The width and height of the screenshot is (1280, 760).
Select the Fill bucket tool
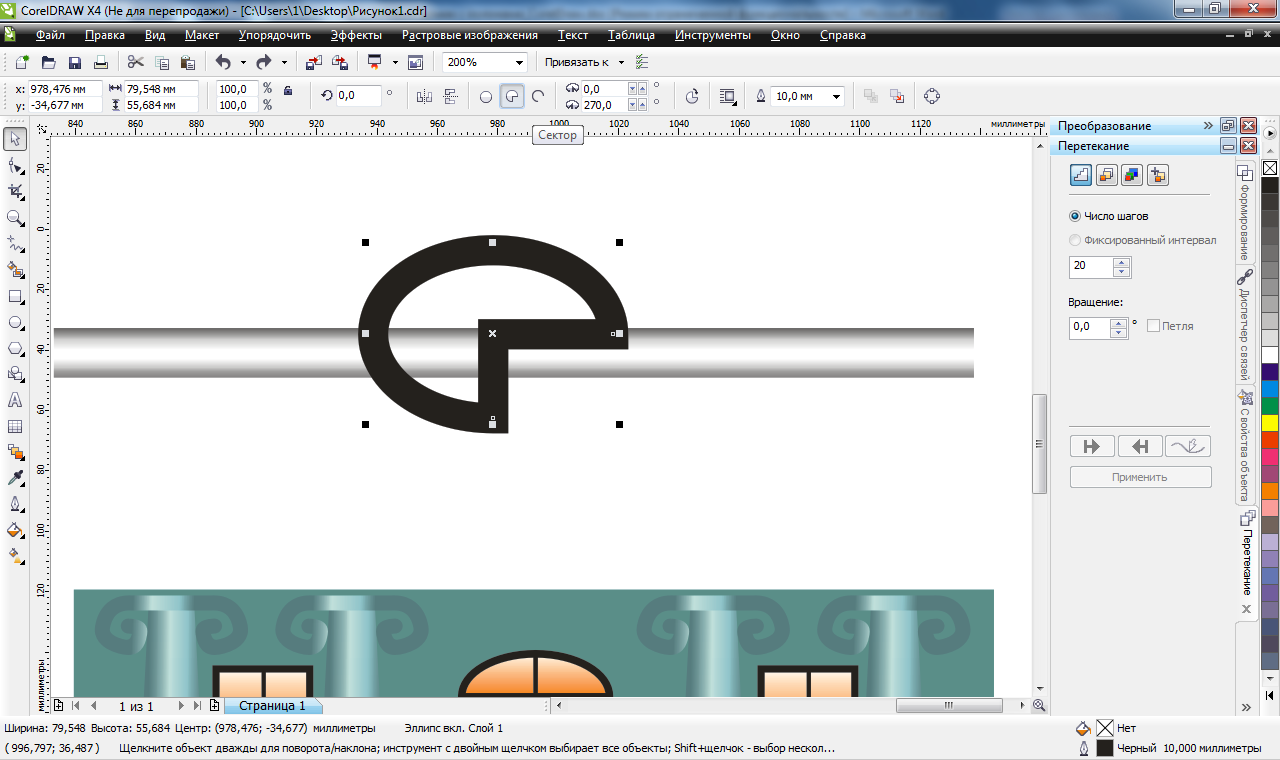coord(15,531)
